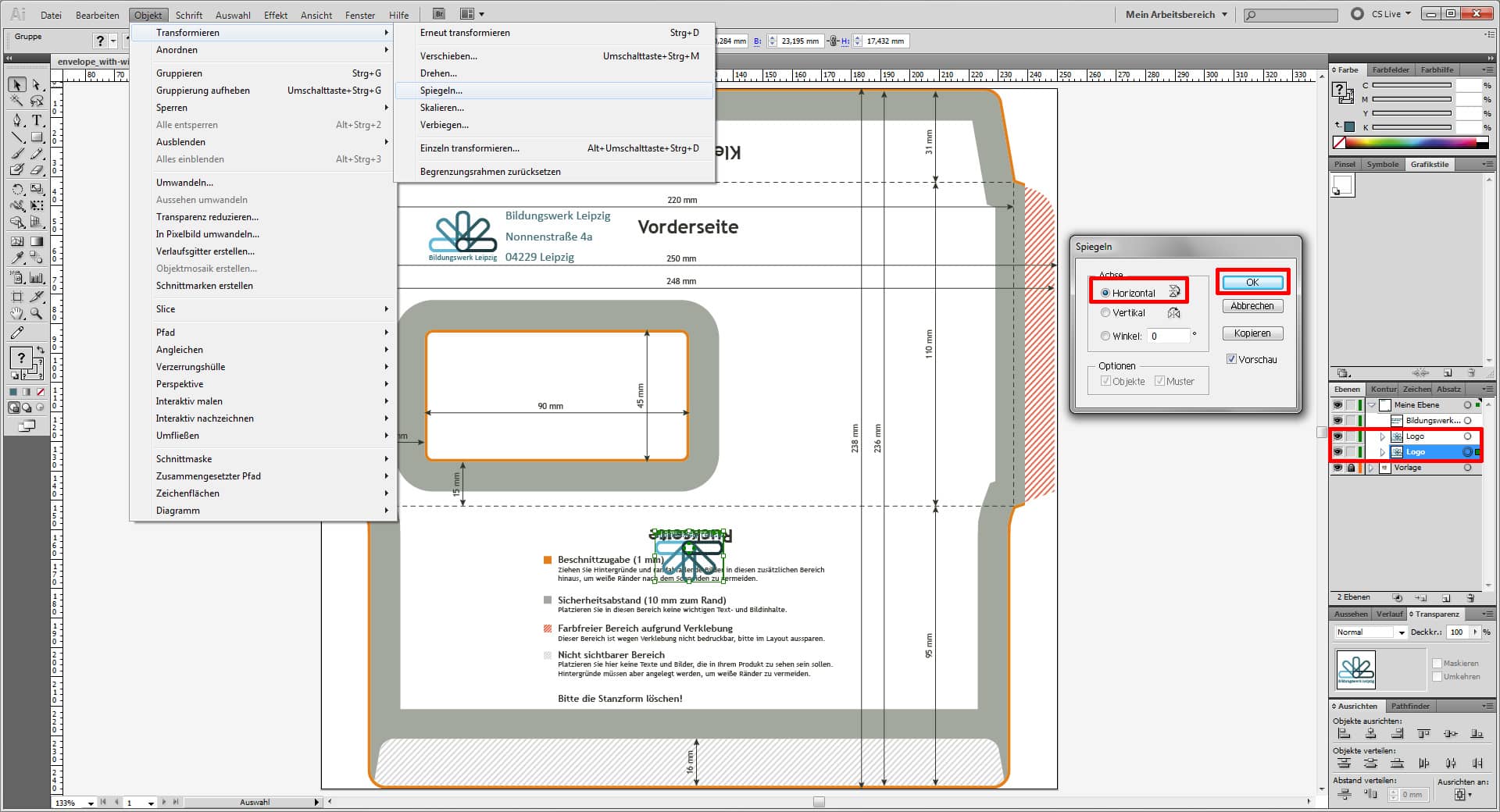Collapse the Meine Ebene layer
This screenshot has height=812, width=1500.
tap(1372, 405)
